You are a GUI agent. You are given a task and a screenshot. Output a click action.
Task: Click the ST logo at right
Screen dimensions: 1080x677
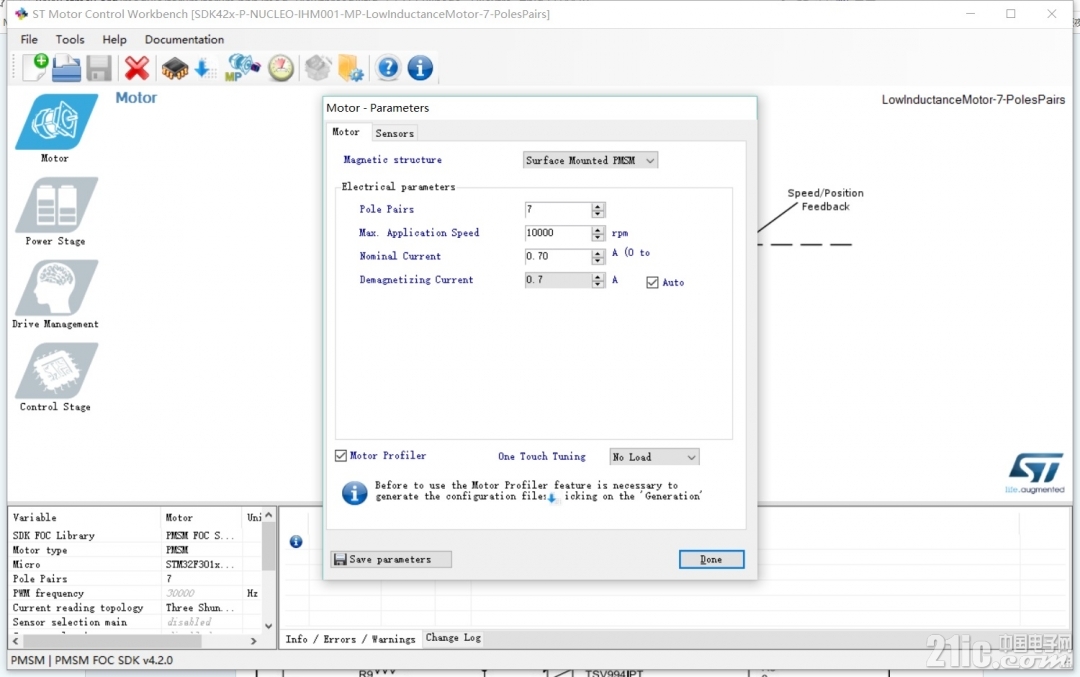(x=1036, y=473)
